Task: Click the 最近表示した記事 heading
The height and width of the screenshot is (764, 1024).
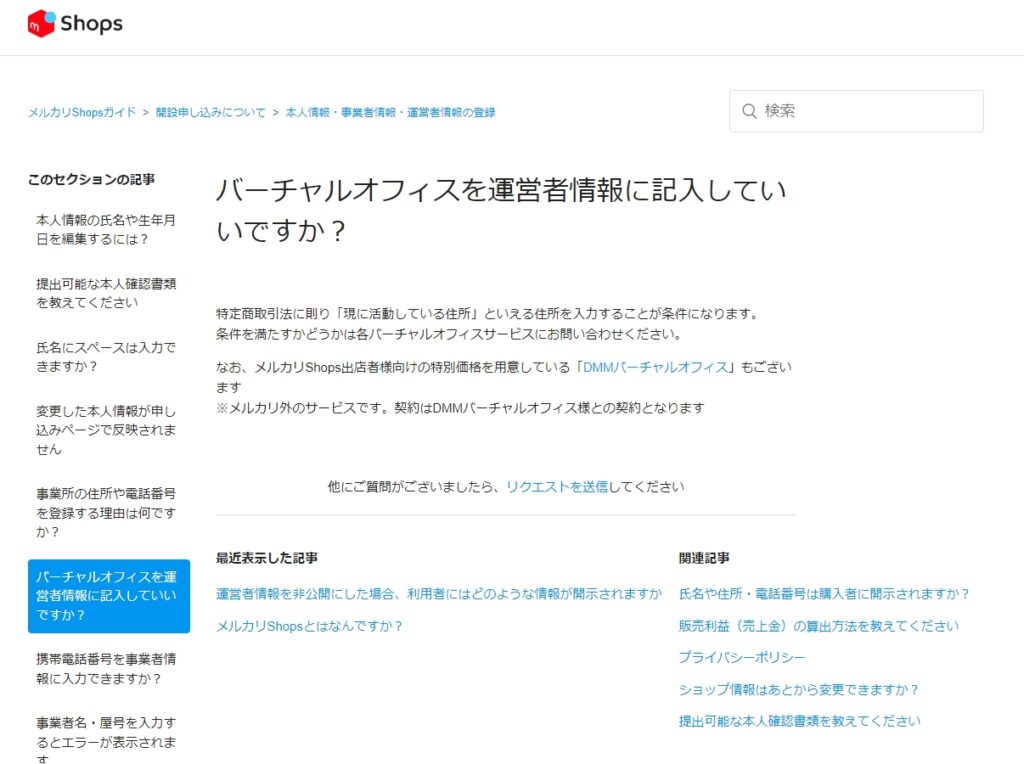Action: tap(266, 558)
